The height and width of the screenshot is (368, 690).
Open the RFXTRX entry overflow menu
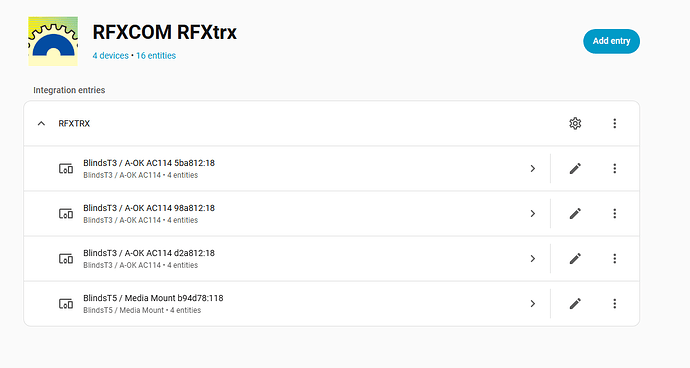tap(615, 124)
